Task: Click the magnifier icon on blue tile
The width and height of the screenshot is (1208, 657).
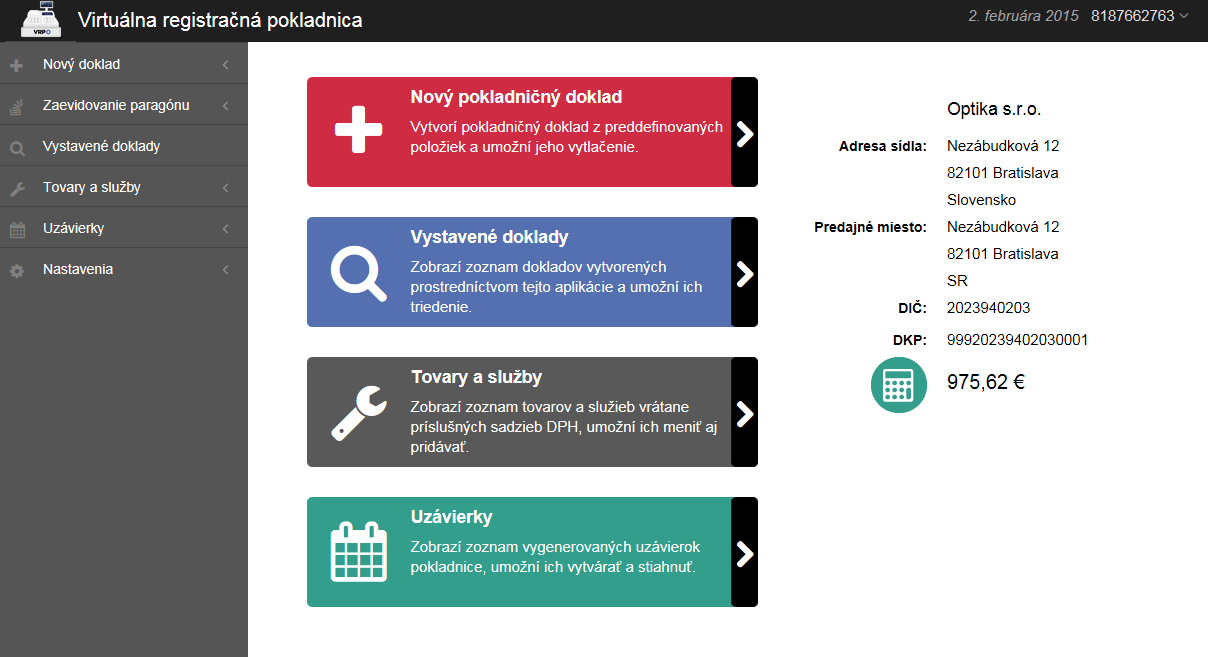Action: coord(358,272)
